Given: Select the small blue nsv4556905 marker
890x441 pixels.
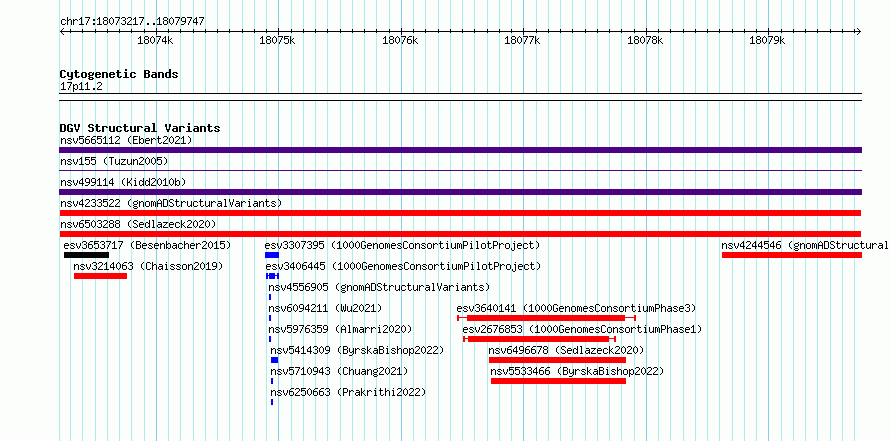Looking at the screenshot, I should [270, 297].
